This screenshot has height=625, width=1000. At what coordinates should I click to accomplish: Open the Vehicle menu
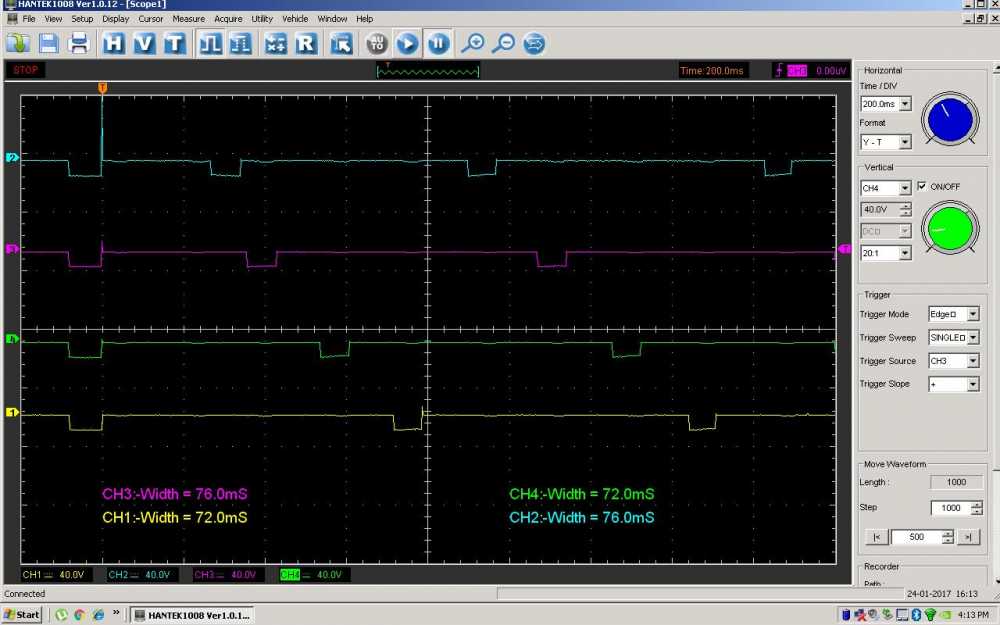coord(295,18)
